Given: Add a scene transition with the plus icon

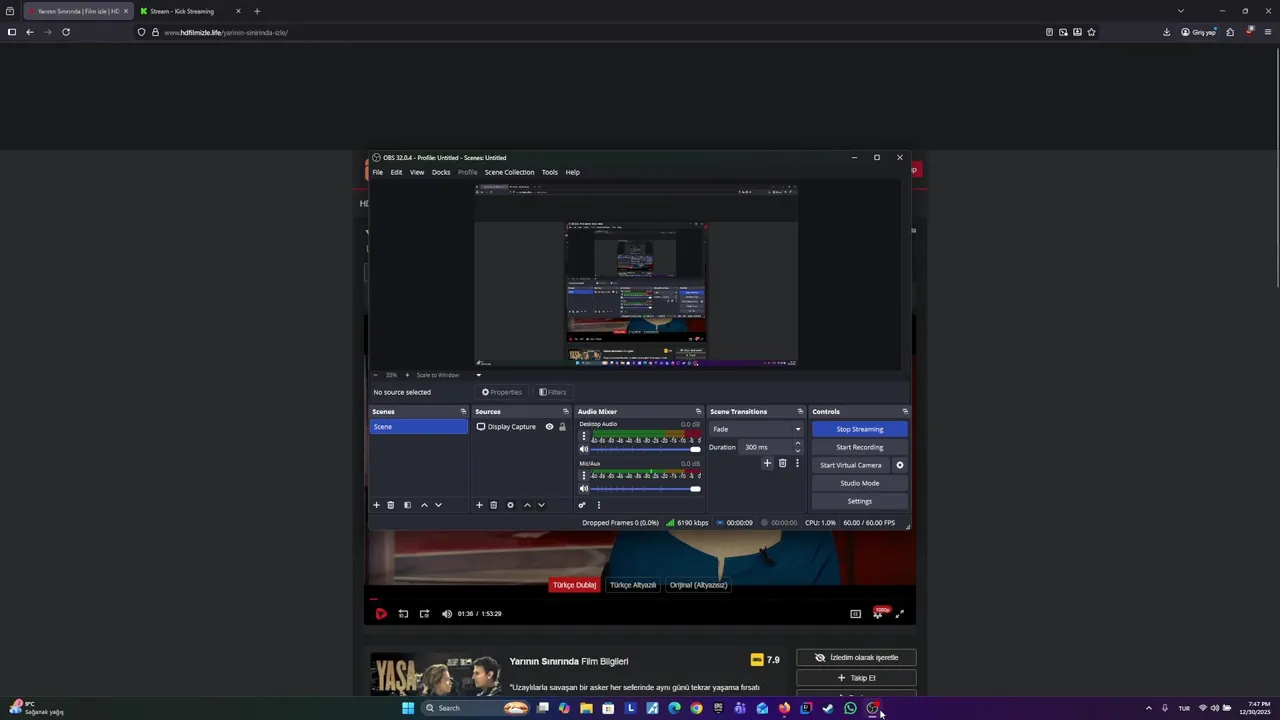Looking at the screenshot, I should coord(767,463).
